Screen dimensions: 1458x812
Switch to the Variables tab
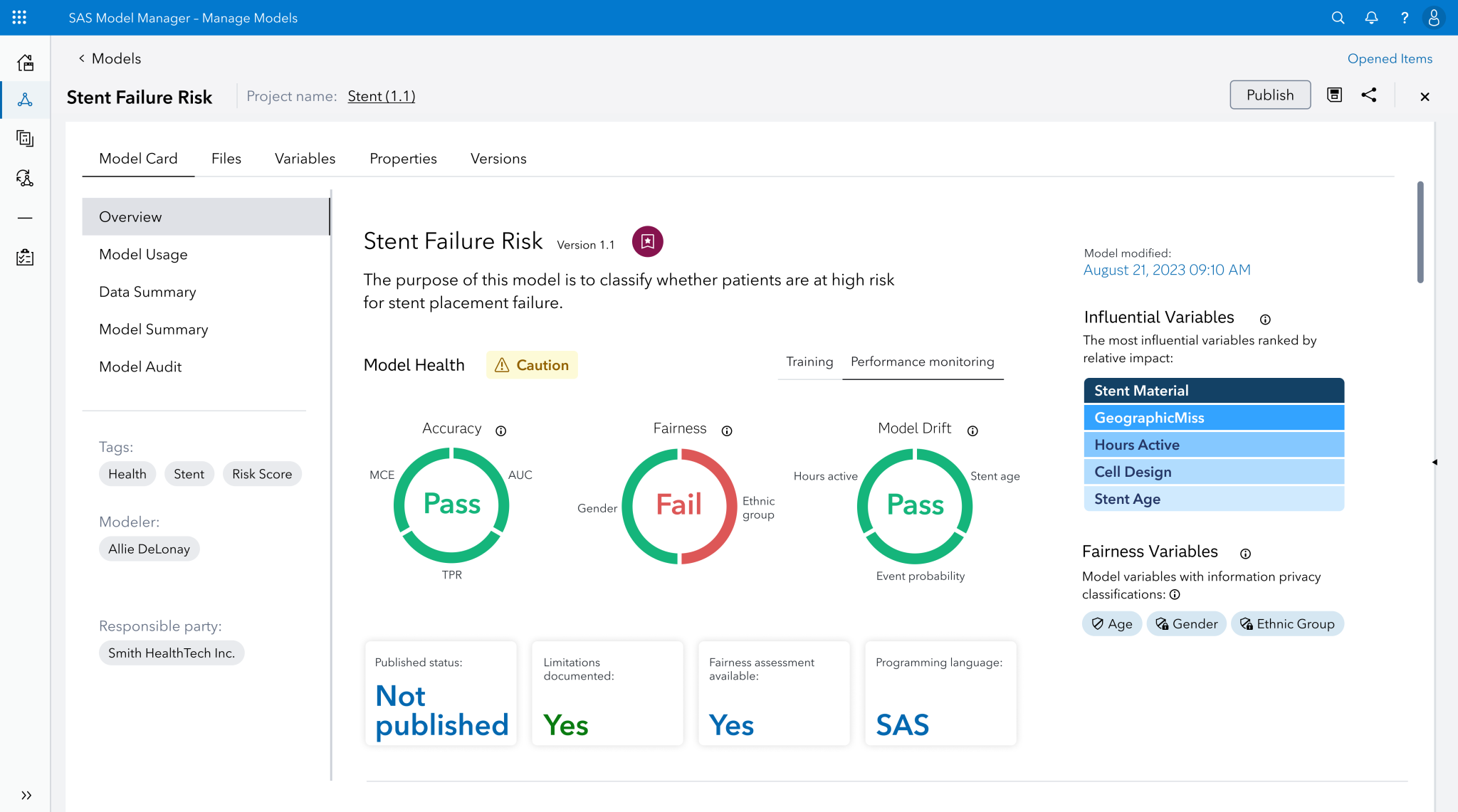click(x=305, y=158)
